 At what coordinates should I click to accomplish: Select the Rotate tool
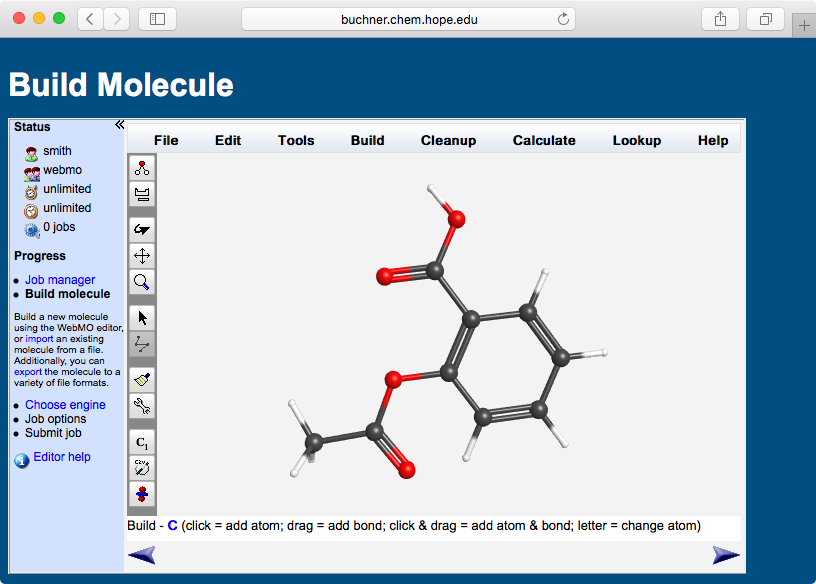(141, 229)
